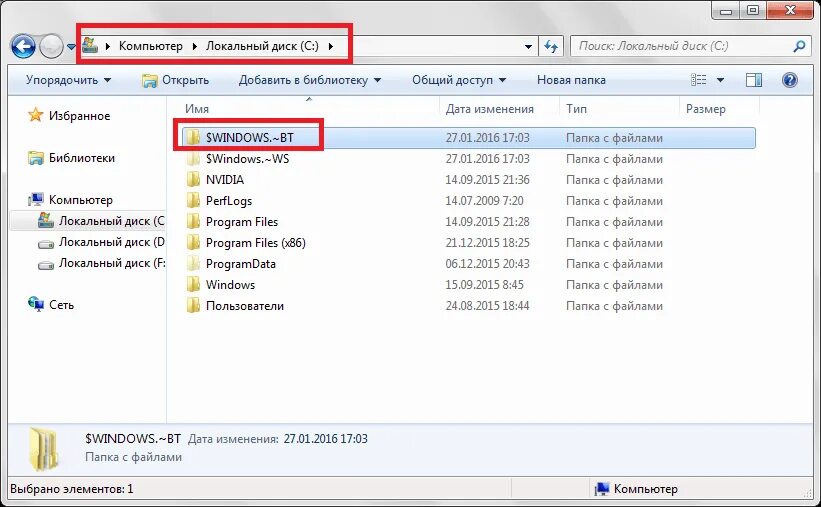Click the Сеть network icon

[x=36, y=304]
